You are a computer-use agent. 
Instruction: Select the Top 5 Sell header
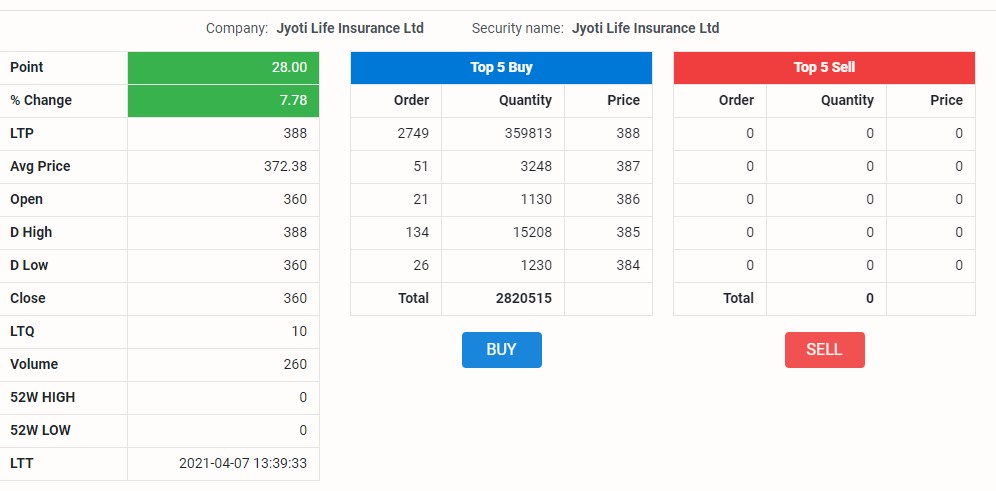pyautogui.click(x=824, y=67)
